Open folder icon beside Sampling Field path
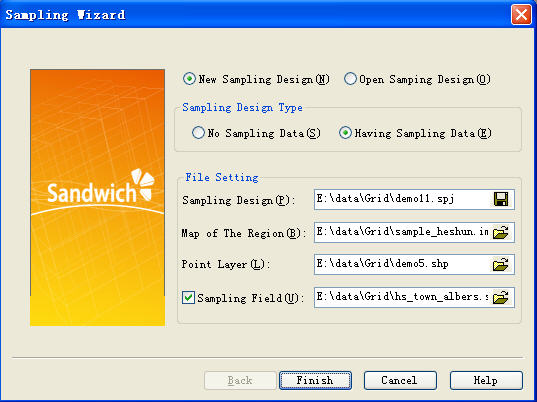Viewport: 537px width, 402px height. click(501, 297)
